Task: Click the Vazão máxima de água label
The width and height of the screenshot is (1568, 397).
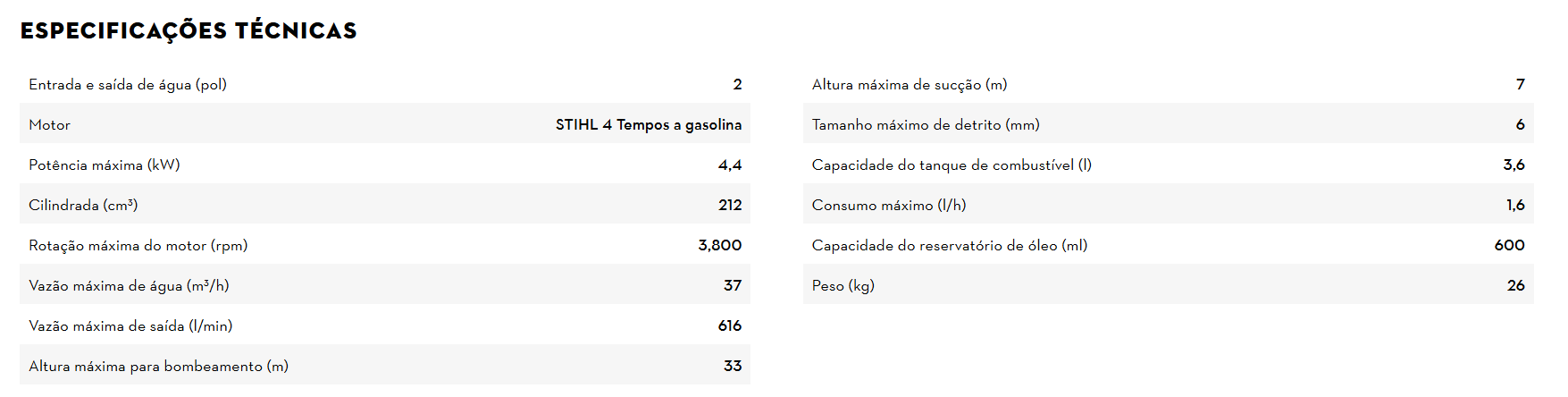Action: coord(129,286)
